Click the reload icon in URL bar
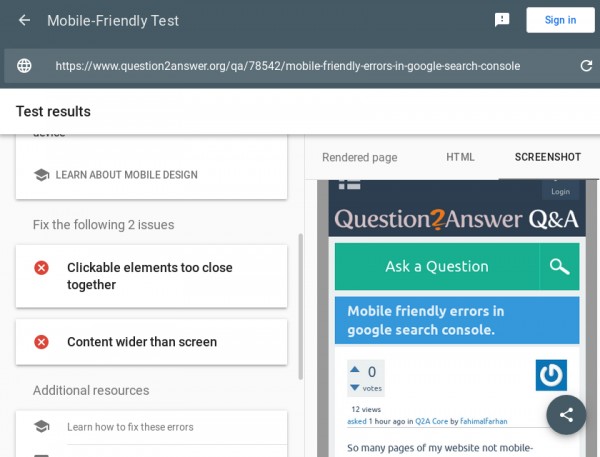Viewport: 600px width, 457px height. 586,66
